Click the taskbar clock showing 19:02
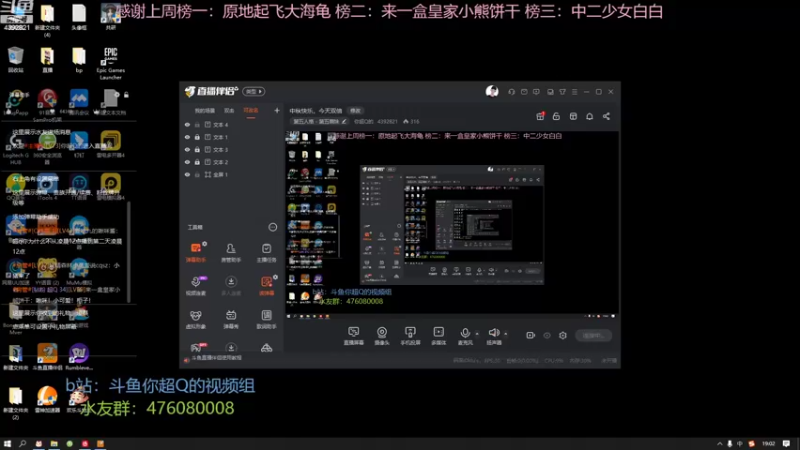 [768, 444]
